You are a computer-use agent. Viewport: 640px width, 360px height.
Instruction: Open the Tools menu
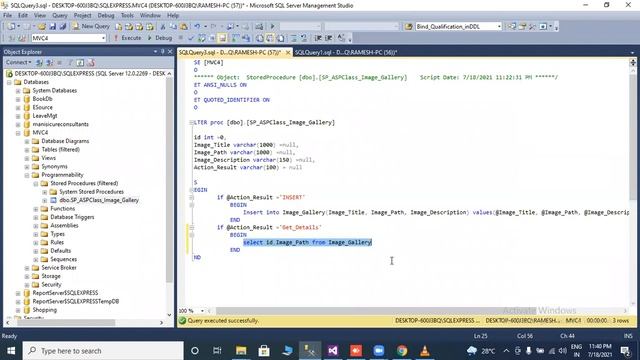127,15
